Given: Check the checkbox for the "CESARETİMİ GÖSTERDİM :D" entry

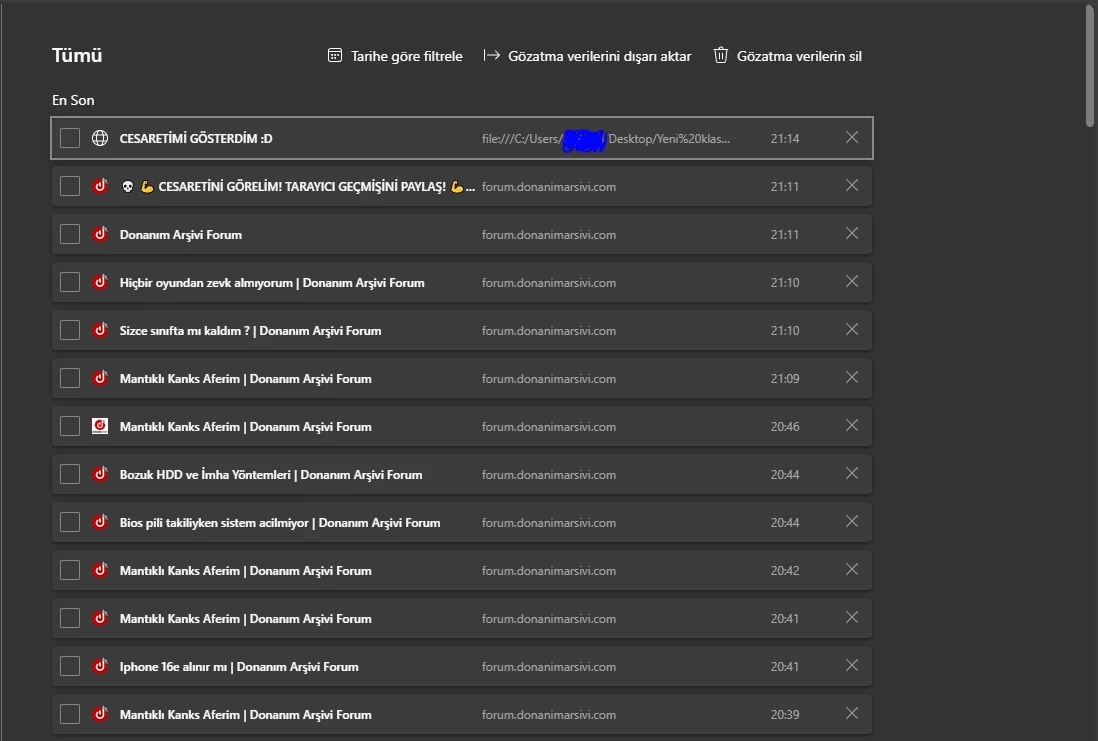Looking at the screenshot, I should coord(69,138).
